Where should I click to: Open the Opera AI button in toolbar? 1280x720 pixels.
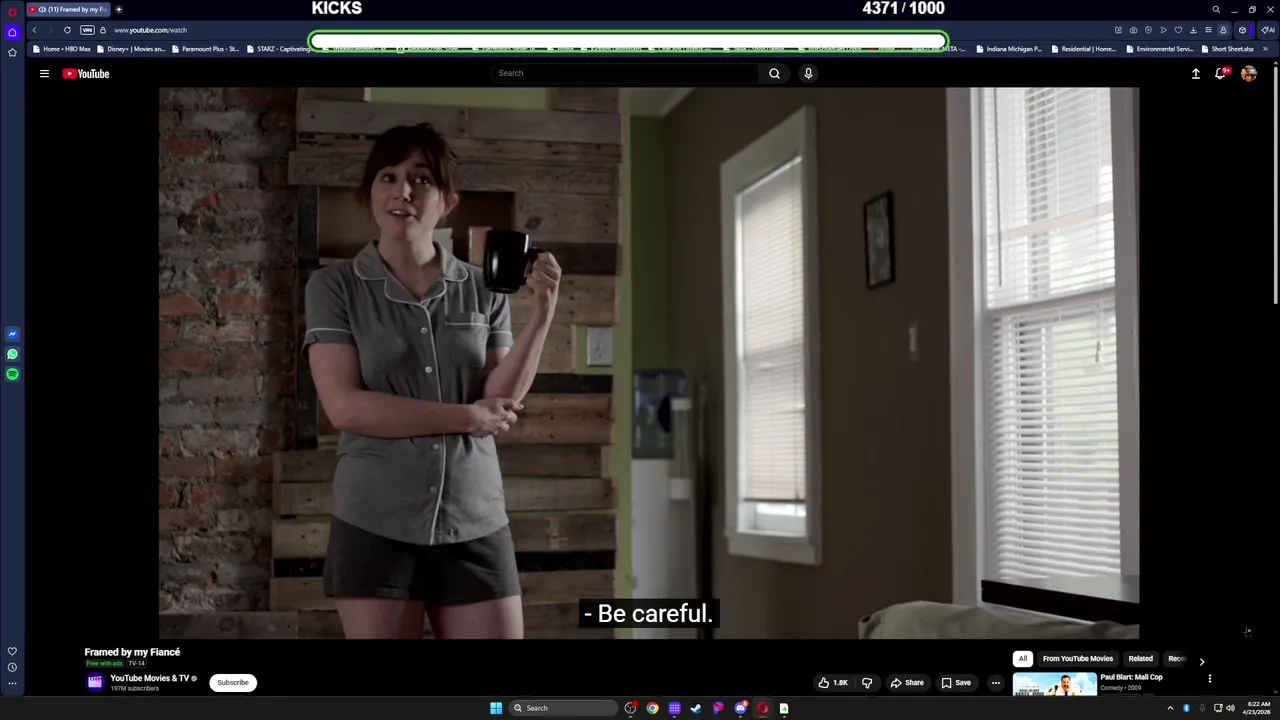1268,30
